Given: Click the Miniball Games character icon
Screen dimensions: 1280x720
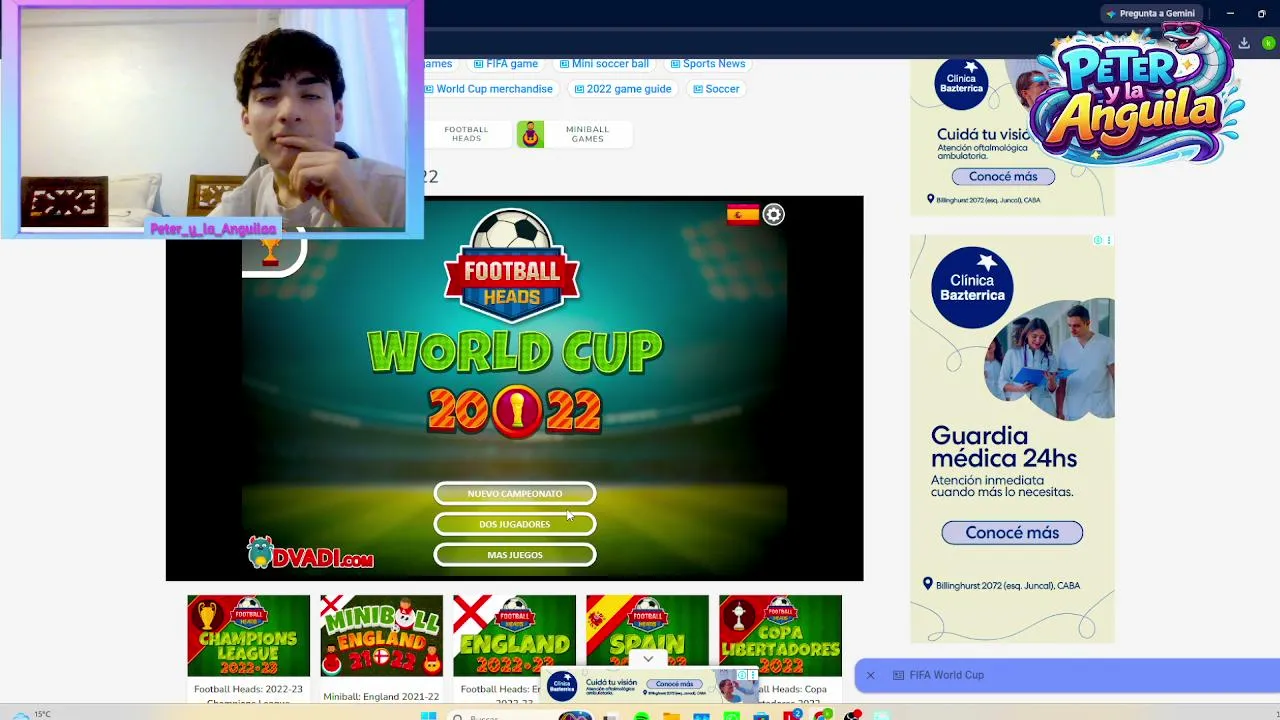Looking at the screenshot, I should (x=530, y=134).
